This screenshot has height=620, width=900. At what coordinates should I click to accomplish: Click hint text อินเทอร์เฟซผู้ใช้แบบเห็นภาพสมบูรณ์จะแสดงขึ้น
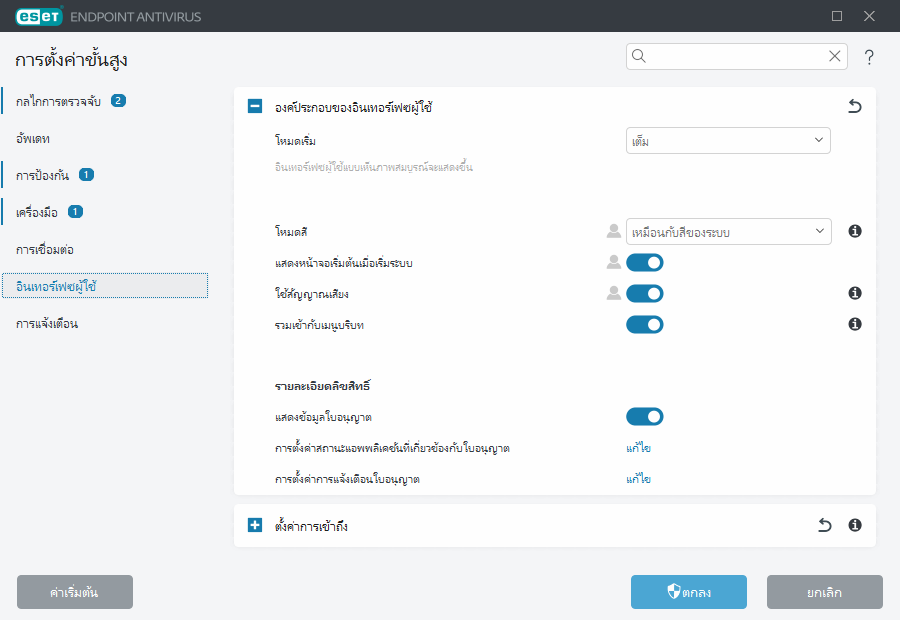click(374, 167)
